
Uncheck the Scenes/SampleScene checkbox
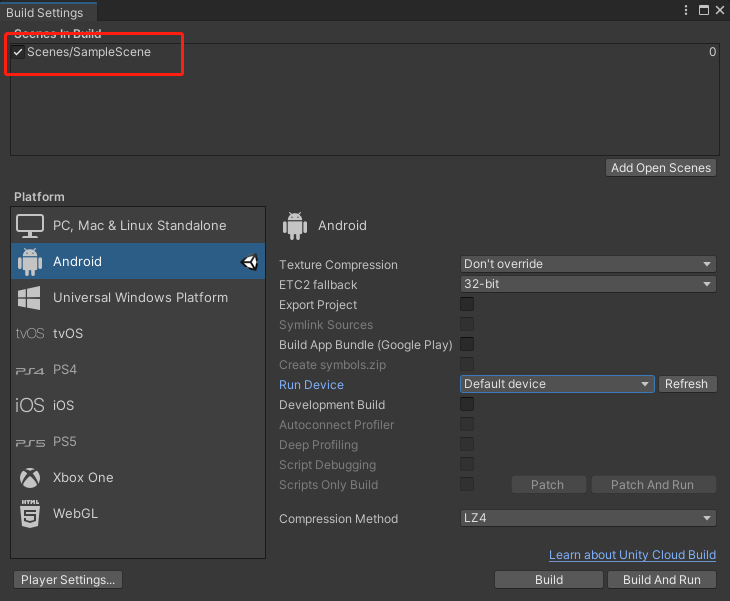click(18, 52)
